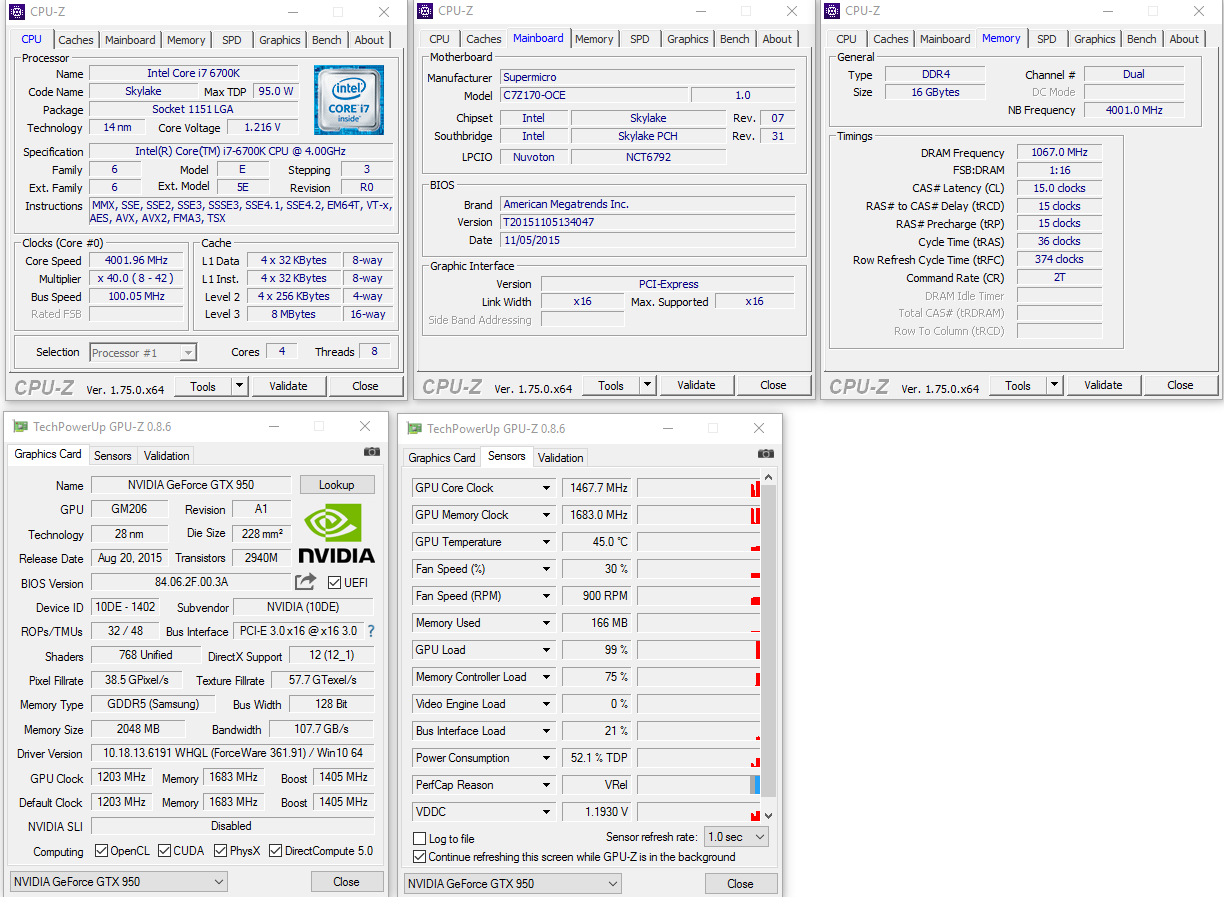Image resolution: width=1224 pixels, height=897 pixels.
Task: Open the Fan Speed (%) sensor dropdown
Action: (x=546, y=569)
